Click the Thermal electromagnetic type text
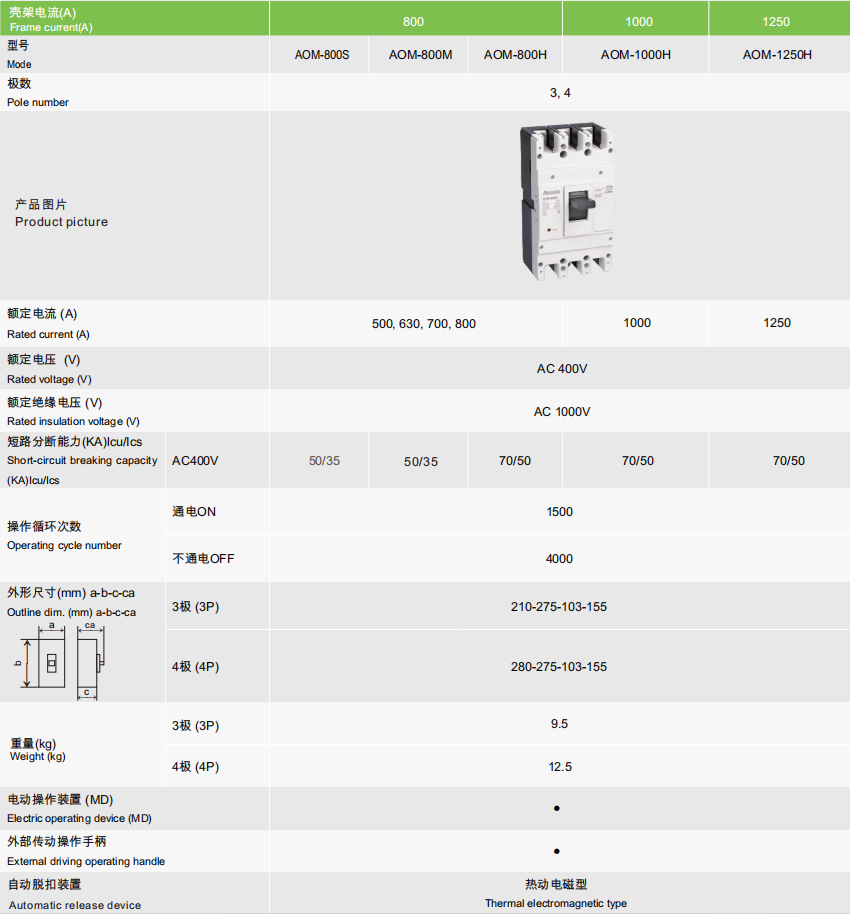The height and width of the screenshot is (914, 850). pyautogui.click(x=556, y=903)
